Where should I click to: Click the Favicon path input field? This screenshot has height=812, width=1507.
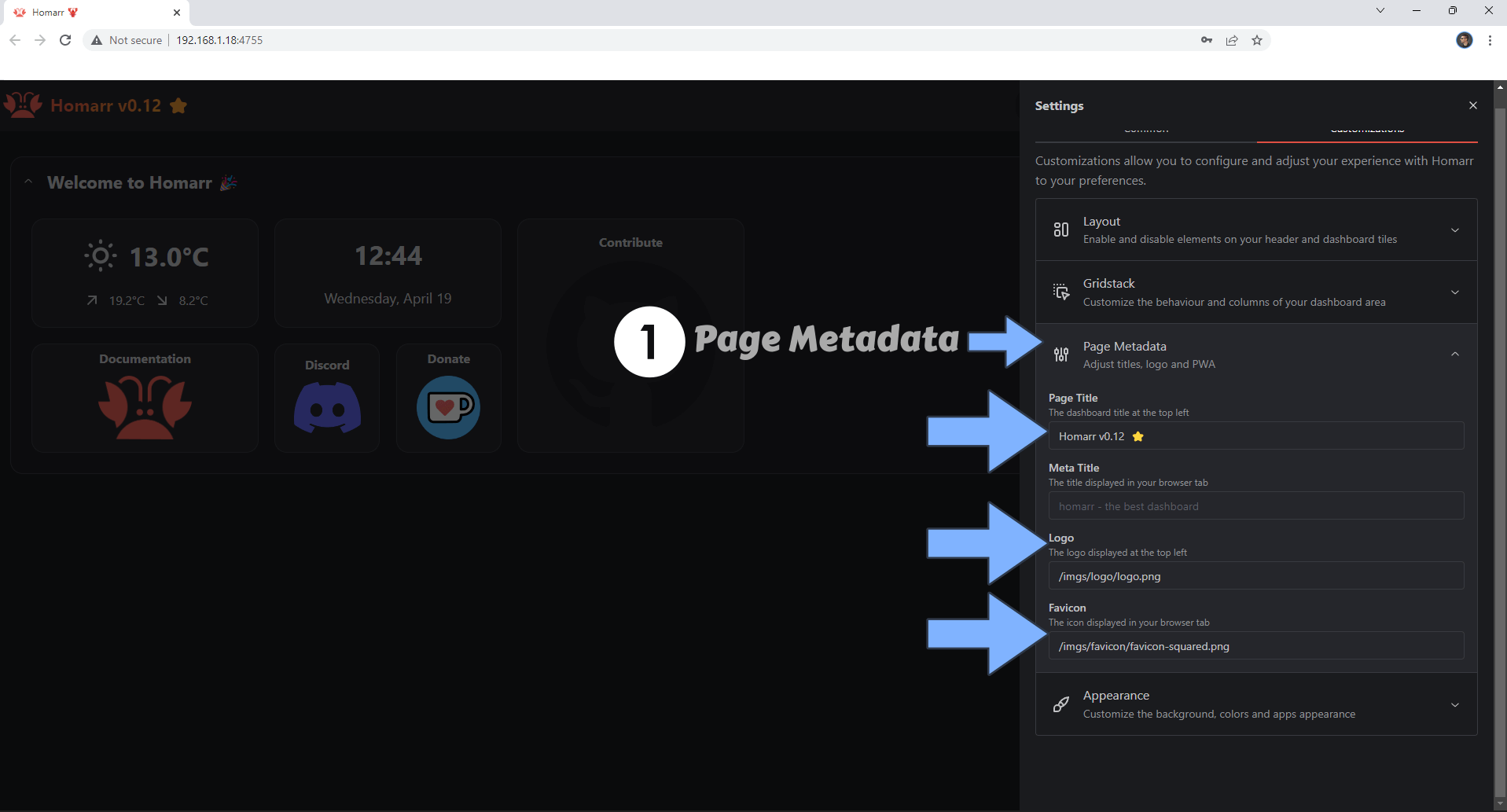point(1255,646)
